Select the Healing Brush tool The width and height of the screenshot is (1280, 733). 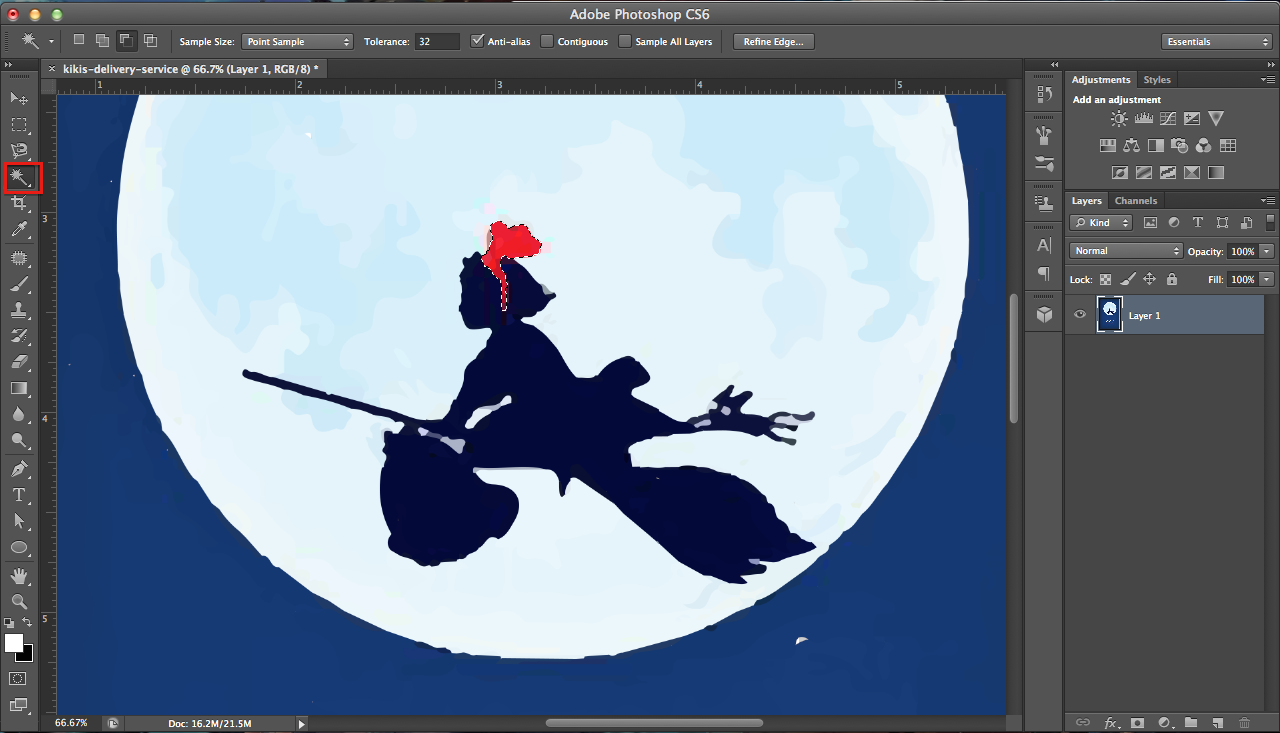coord(19,259)
